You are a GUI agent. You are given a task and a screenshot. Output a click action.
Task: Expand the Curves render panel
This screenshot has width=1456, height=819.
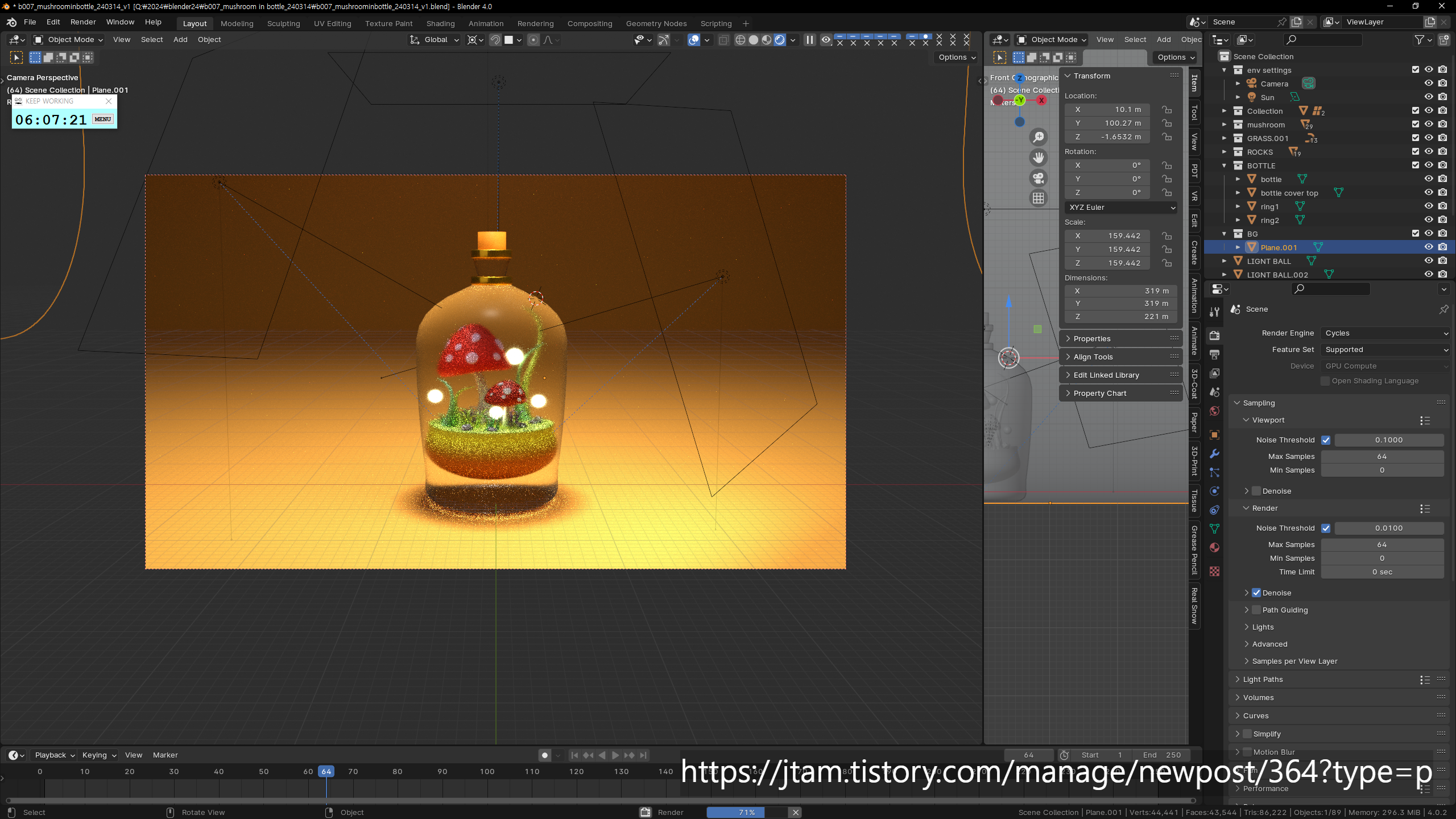click(x=1256, y=716)
